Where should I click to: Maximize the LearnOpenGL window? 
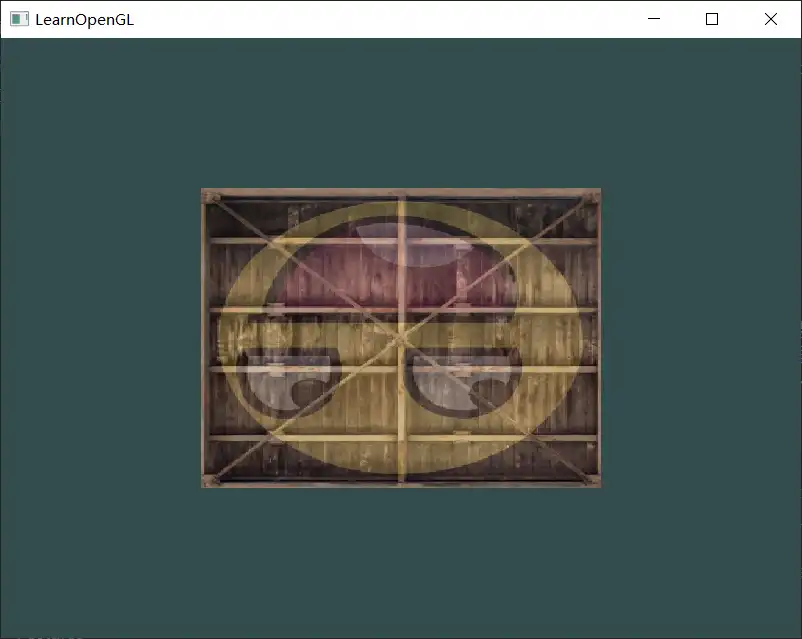click(712, 19)
